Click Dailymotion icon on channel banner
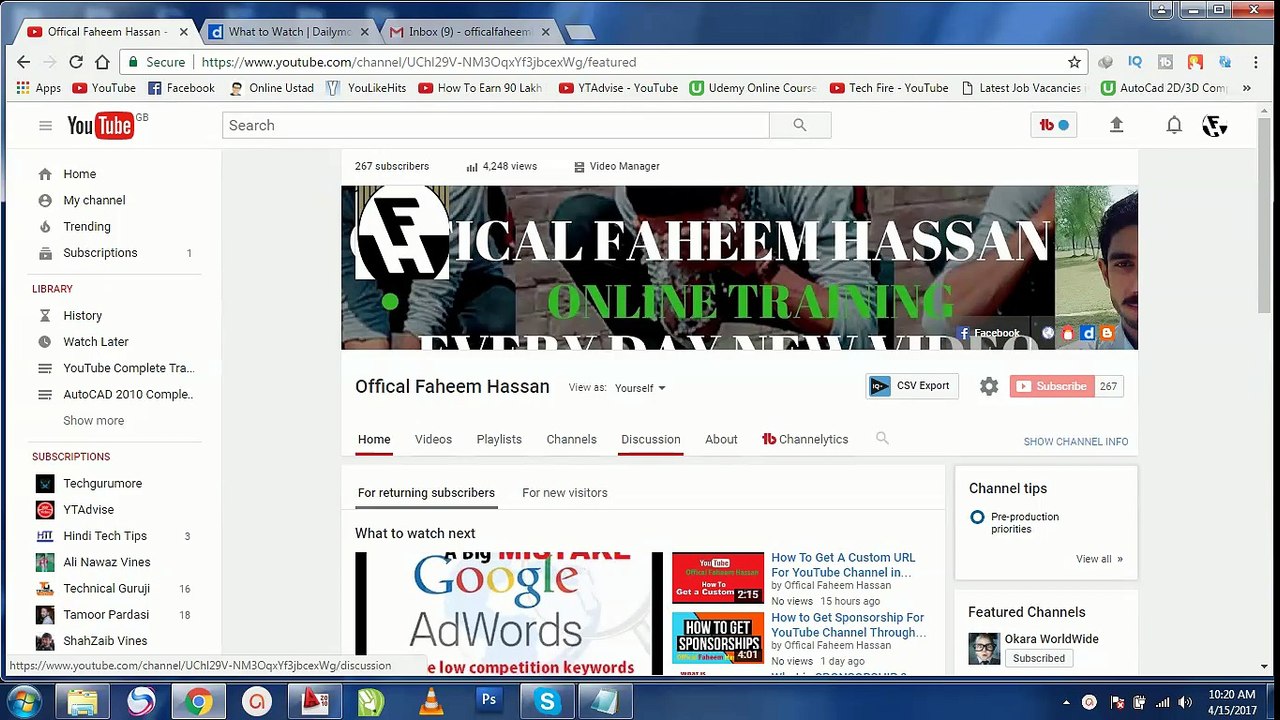 (1088, 333)
